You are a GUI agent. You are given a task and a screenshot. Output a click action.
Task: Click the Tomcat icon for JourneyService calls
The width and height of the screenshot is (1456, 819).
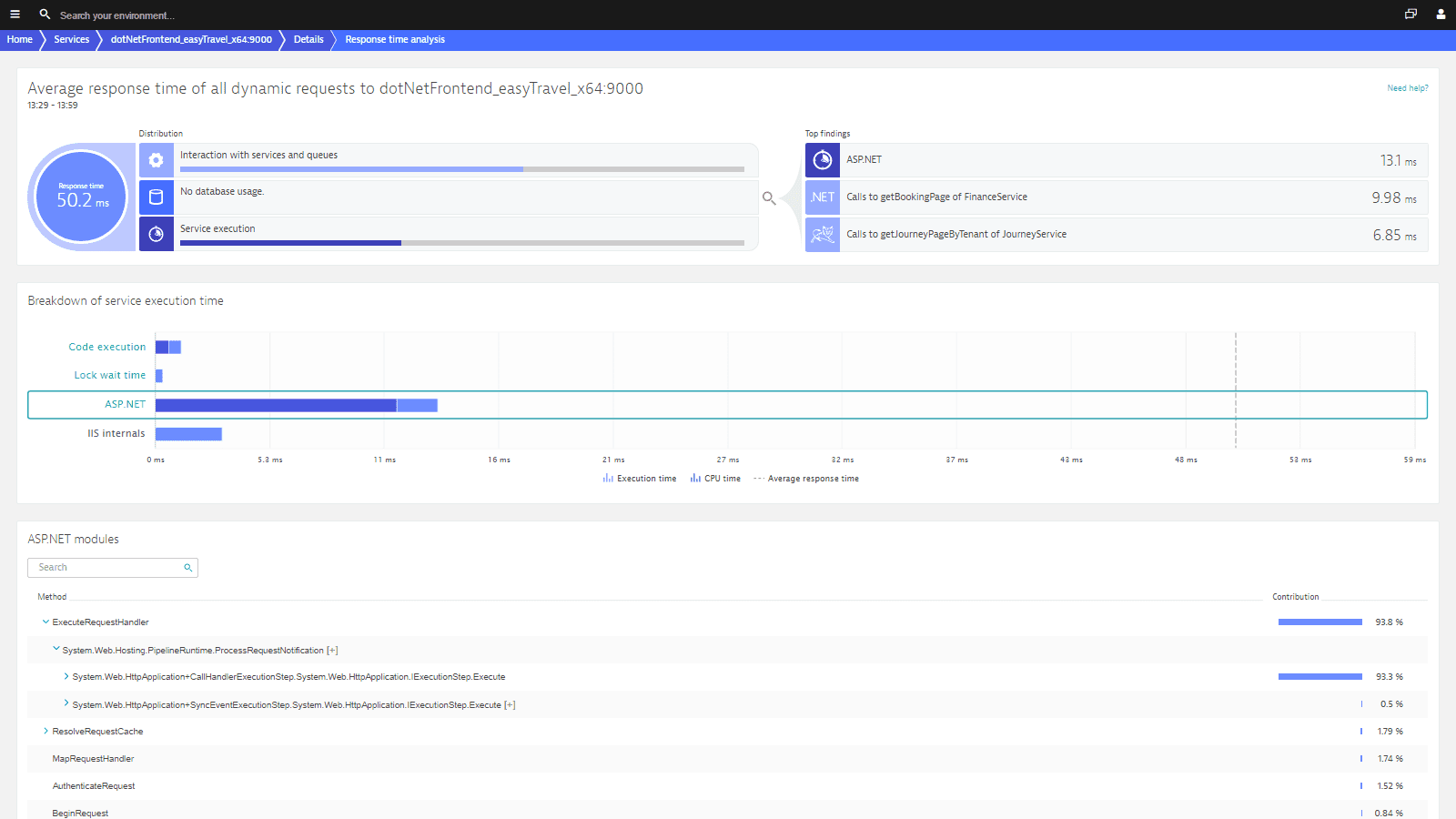[823, 235]
